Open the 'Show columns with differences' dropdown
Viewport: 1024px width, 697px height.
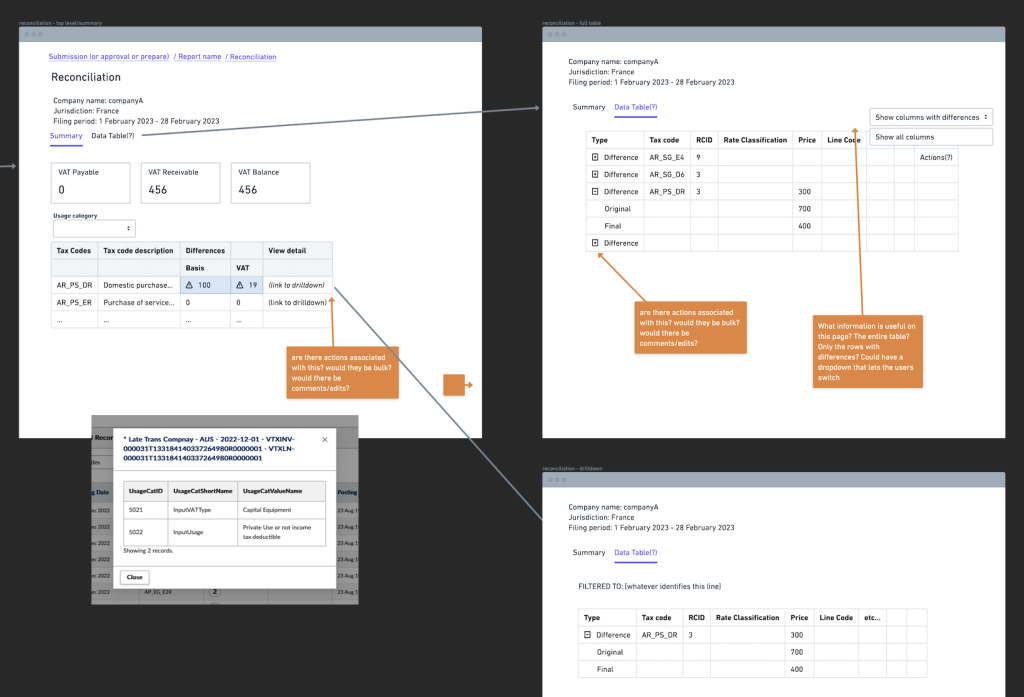[931, 117]
